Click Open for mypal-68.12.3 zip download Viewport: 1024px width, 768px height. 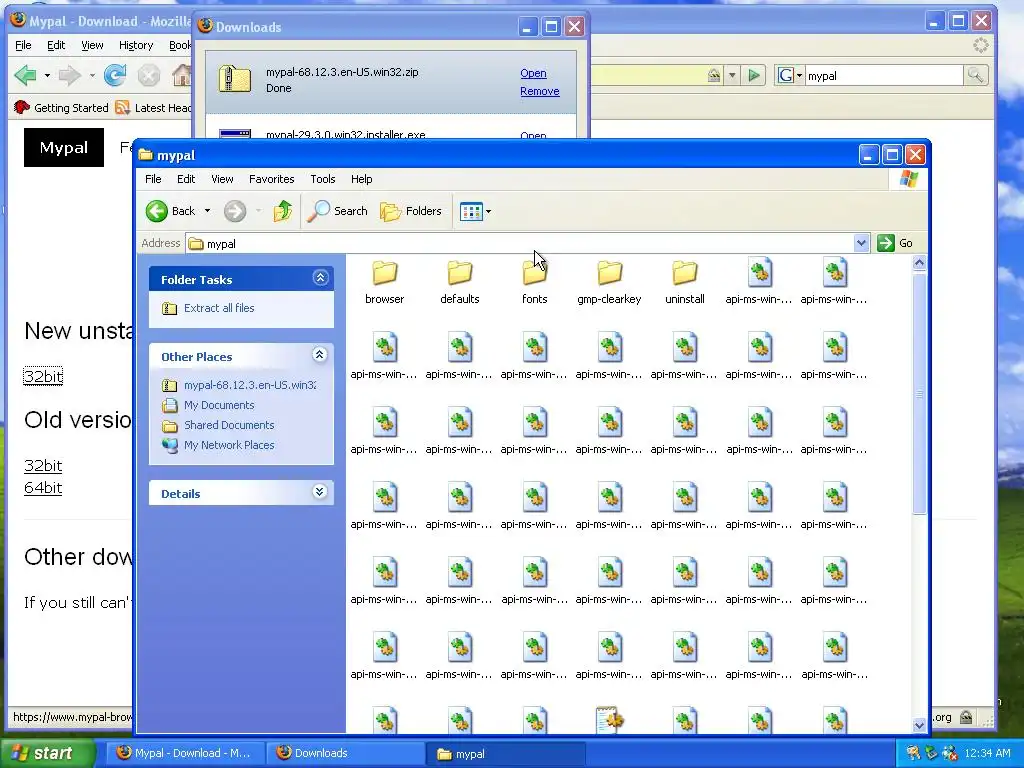point(533,73)
